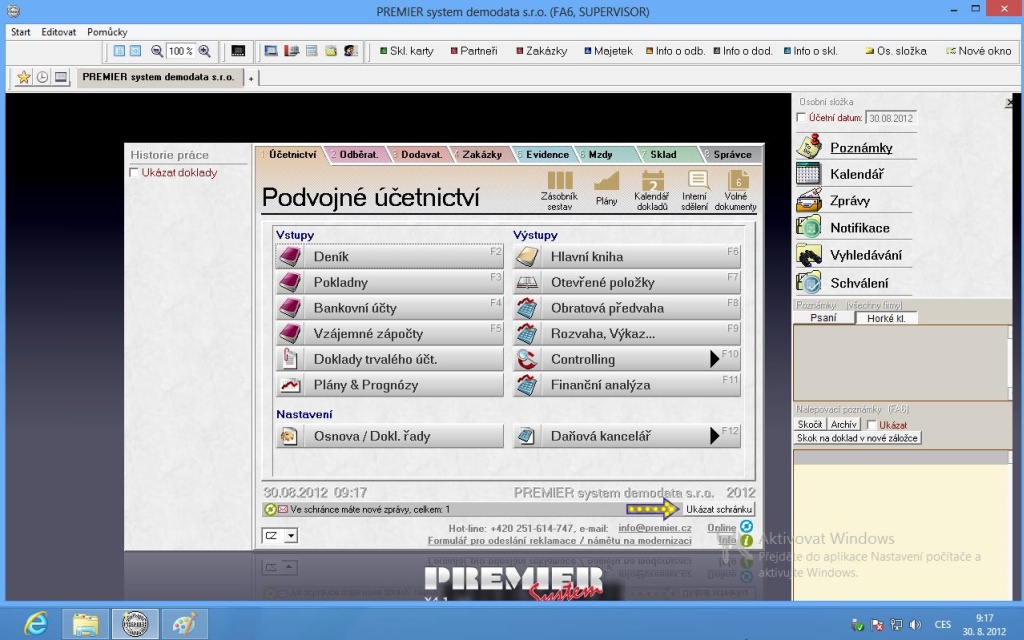Switch to the Mzdy tab
This screenshot has width=1024, height=640.
[x=600, y=155]
